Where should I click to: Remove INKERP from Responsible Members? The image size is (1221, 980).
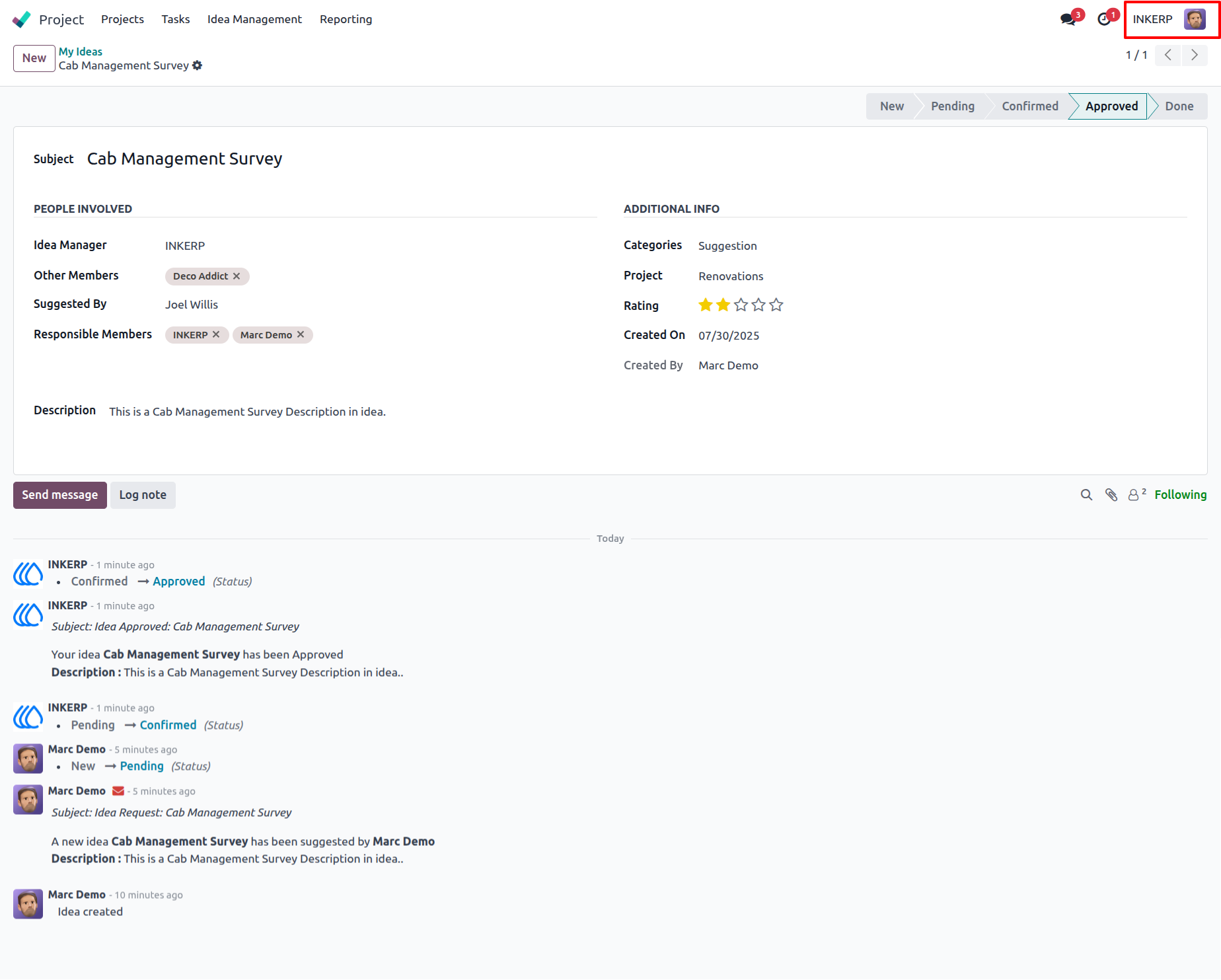(216, 334)
